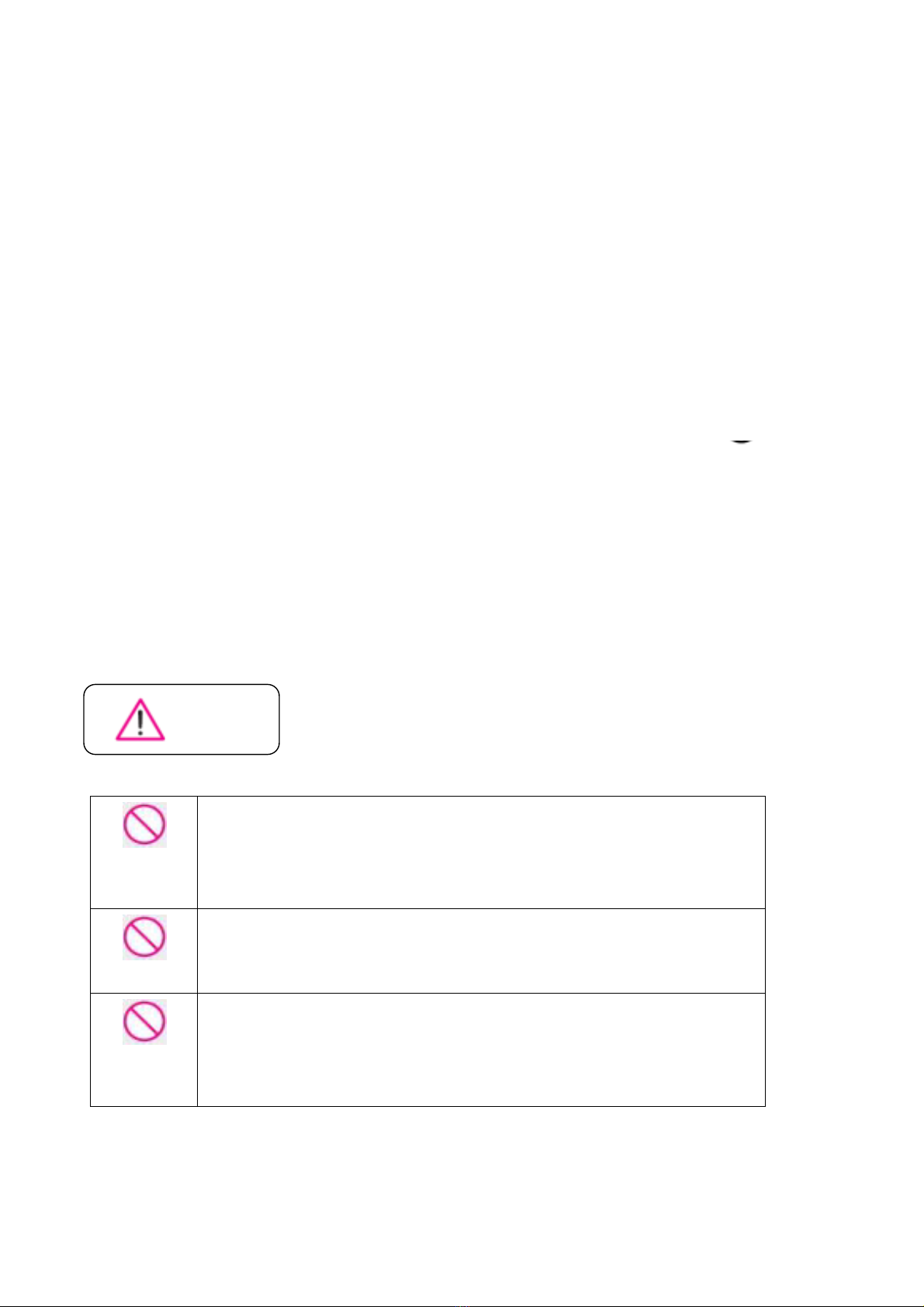Click the empty text cell in the top table row
This screenshot has height=1307, width=924.
point(481,852)
